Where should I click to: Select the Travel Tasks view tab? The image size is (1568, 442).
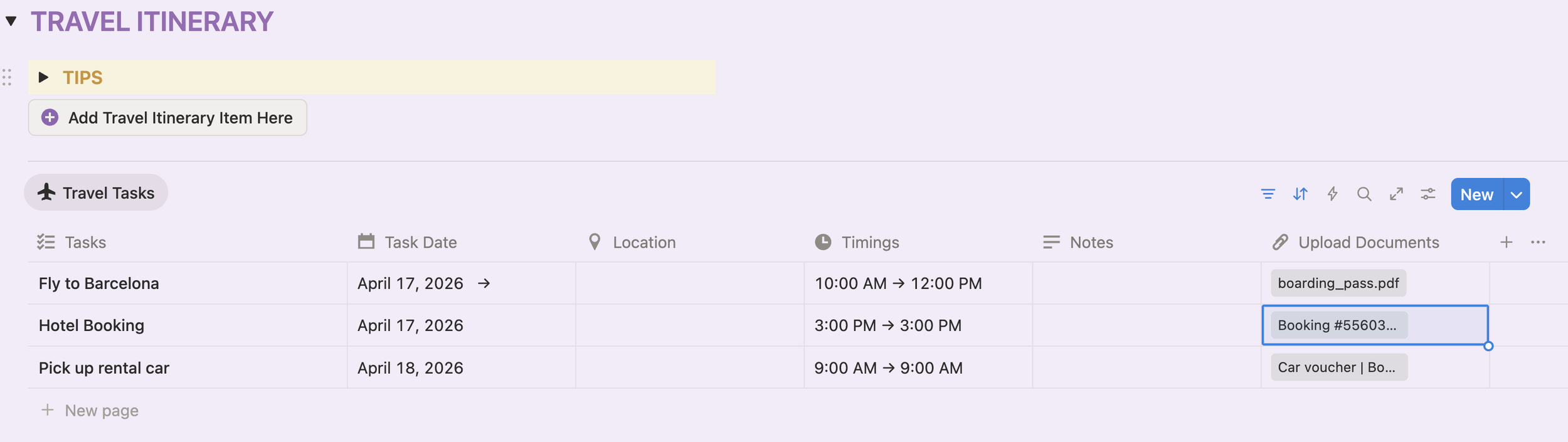pos(96,193)
